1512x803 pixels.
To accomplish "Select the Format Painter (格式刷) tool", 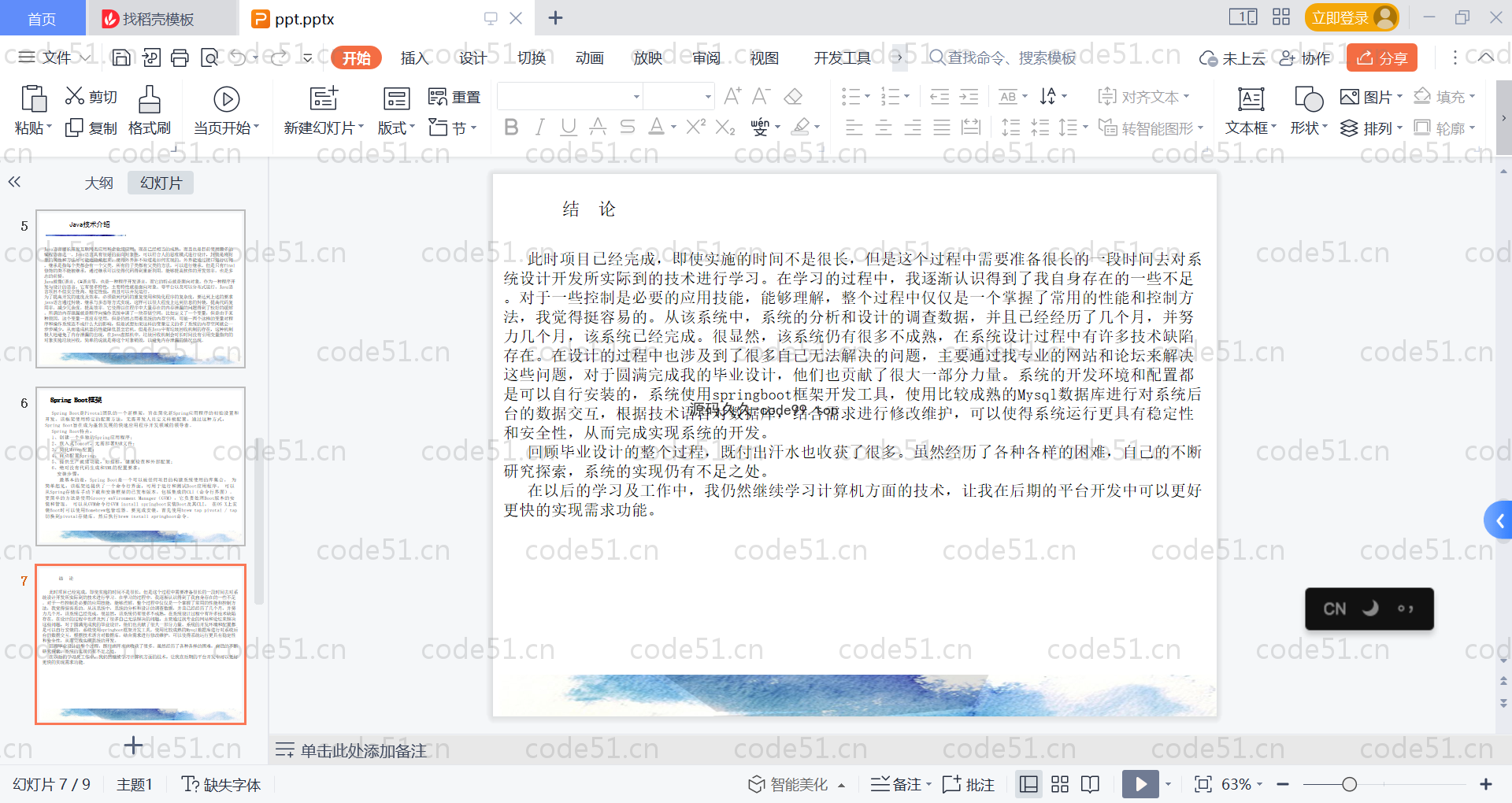I will (x=150, y=110).
